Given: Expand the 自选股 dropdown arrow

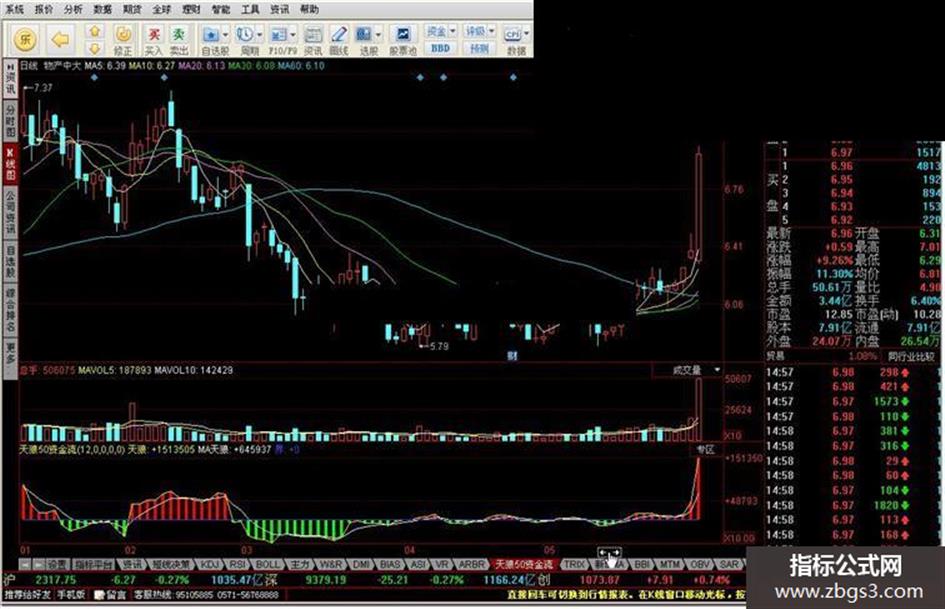Looking at the screenshot, I should [x=225, y=34].
